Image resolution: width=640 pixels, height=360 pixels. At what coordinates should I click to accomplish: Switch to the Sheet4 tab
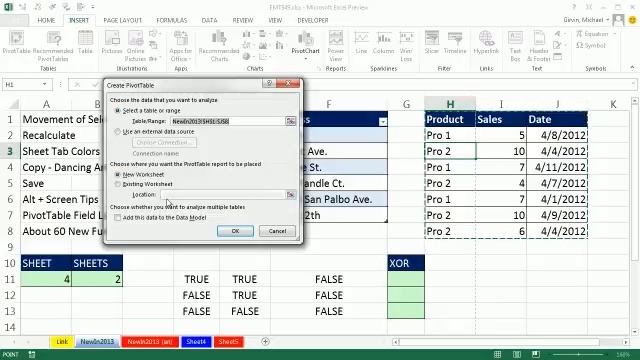point(196,342)
